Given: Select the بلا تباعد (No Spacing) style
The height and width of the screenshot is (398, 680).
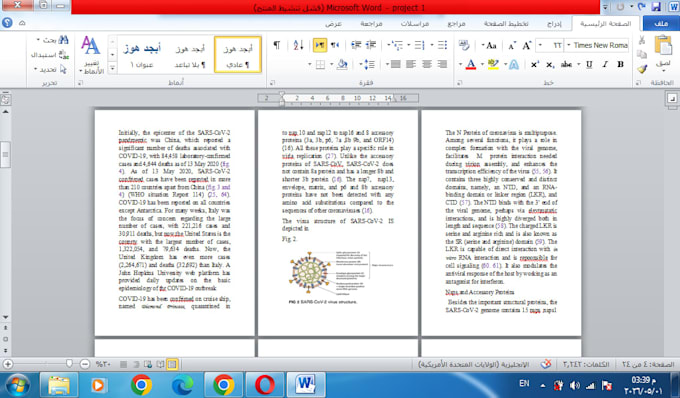Looking at the screenshot, I should pos(190,55).
